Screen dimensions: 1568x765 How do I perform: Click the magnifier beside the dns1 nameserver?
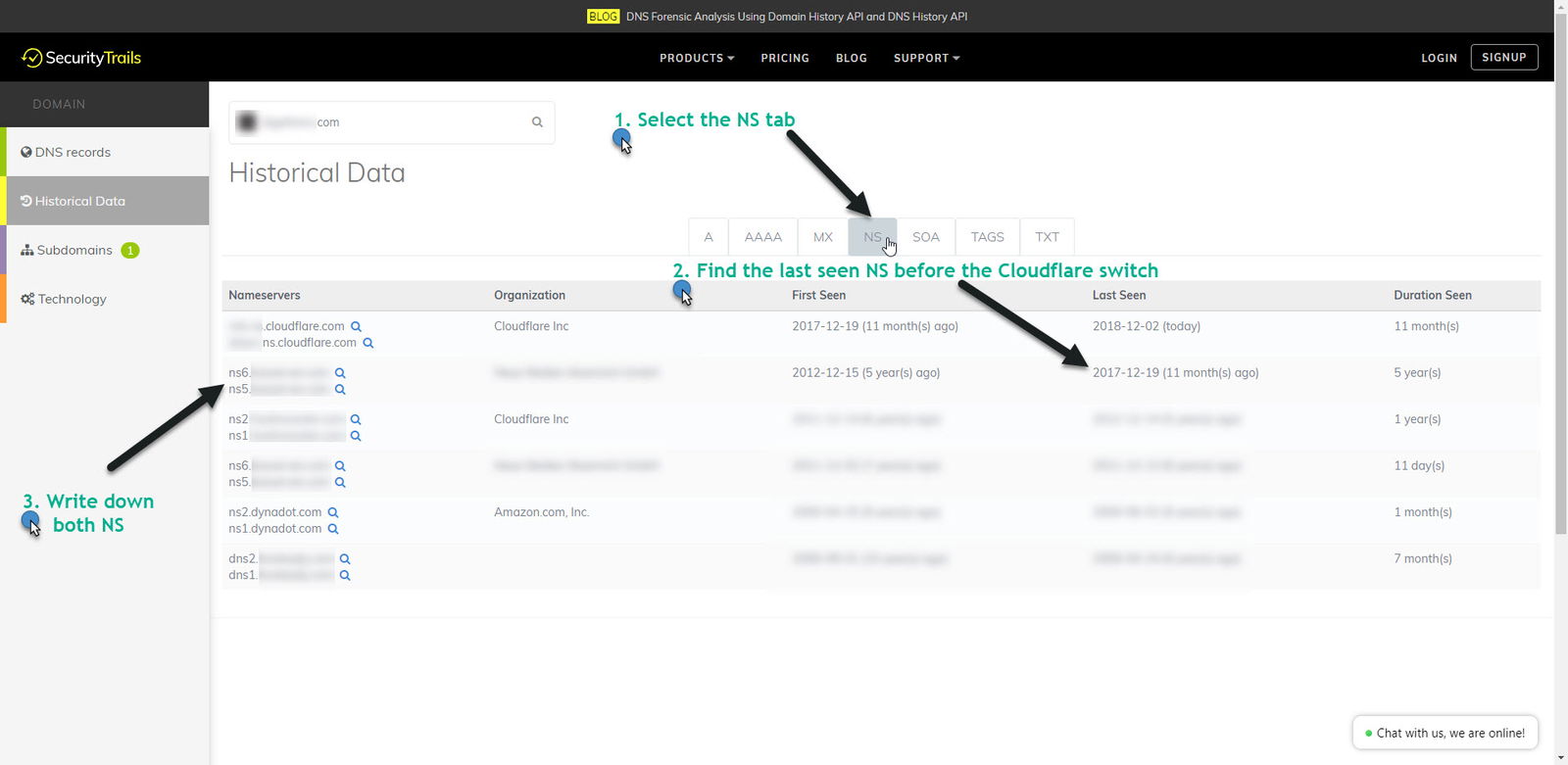tap(345, 576)
